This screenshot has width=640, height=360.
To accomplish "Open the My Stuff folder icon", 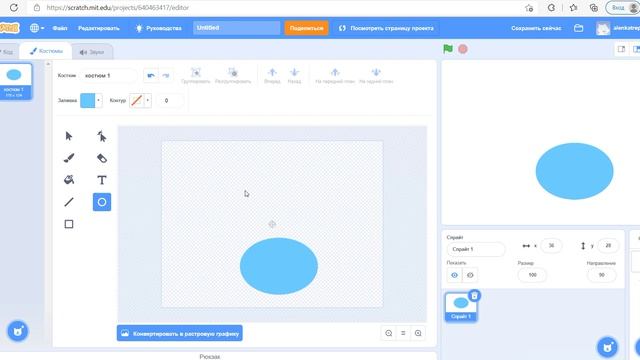I will (x=578, y=28).
